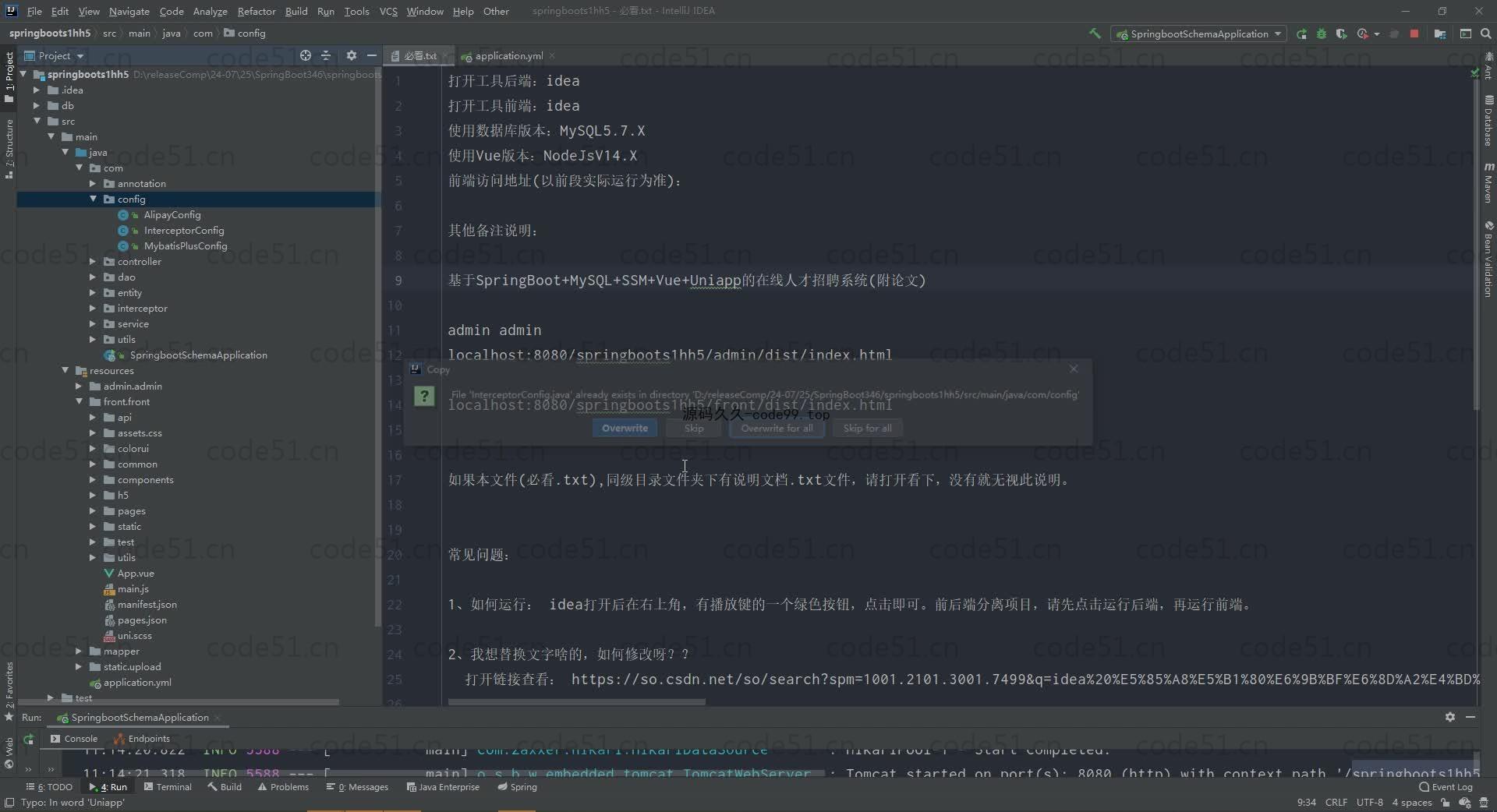This screenshot has width=1497, height=812.
Task: Open the Event Log
Action: click(1446, 787)
